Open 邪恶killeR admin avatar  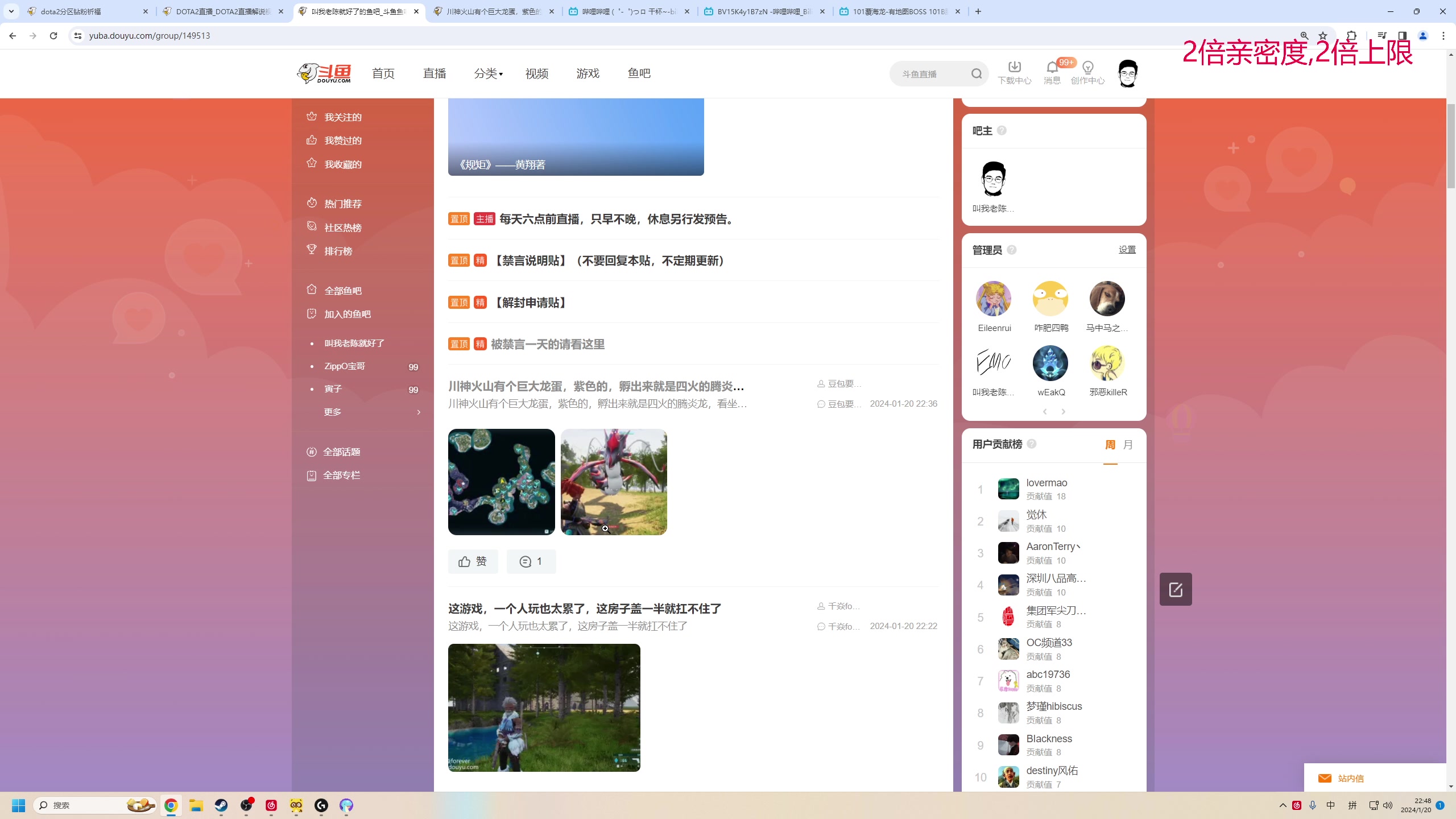pyautogui.click(x=1107, y=363)
